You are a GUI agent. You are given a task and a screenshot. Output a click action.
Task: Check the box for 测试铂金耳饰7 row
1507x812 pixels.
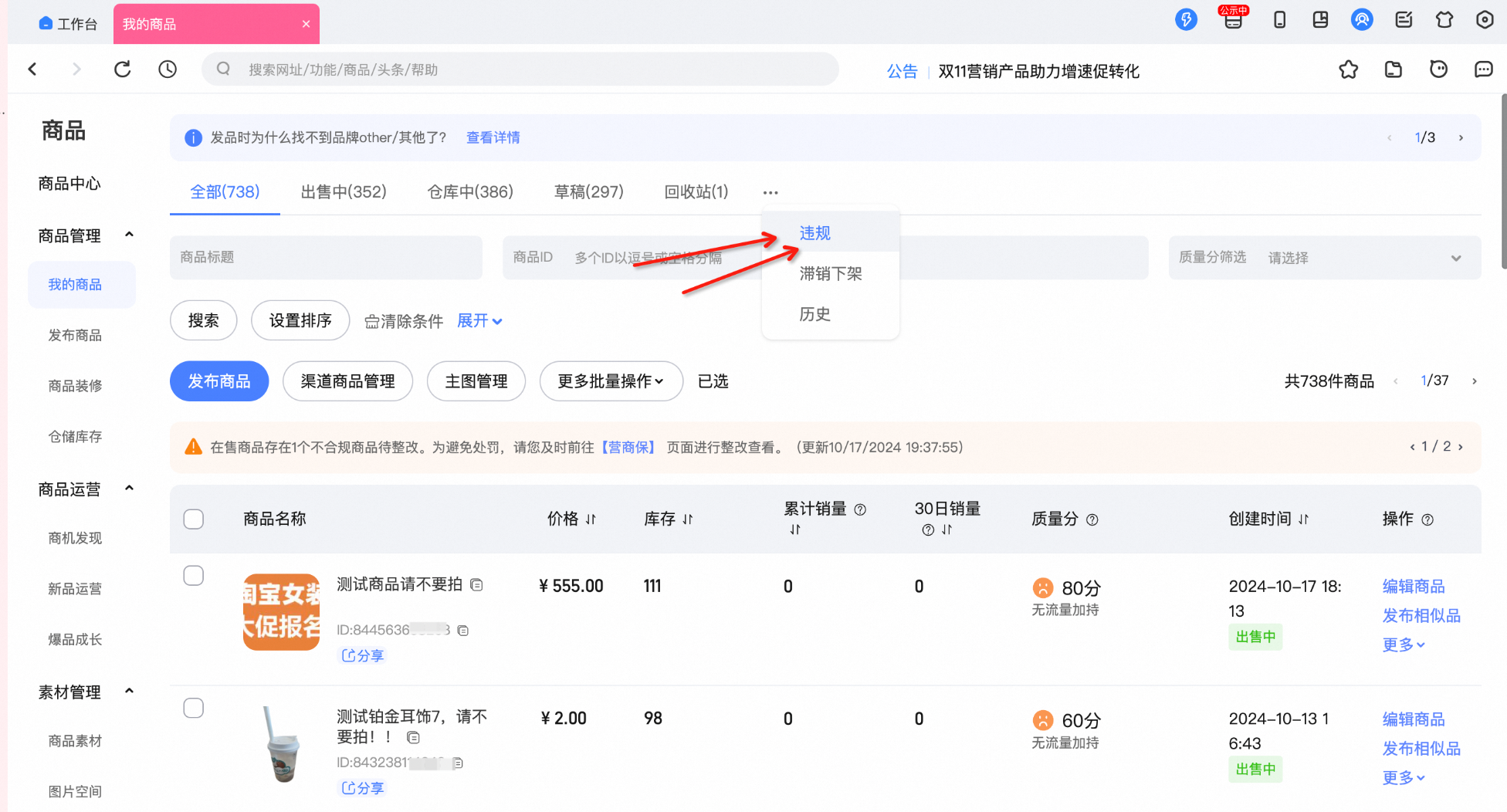pyautogui.click(x=194, y=708)
